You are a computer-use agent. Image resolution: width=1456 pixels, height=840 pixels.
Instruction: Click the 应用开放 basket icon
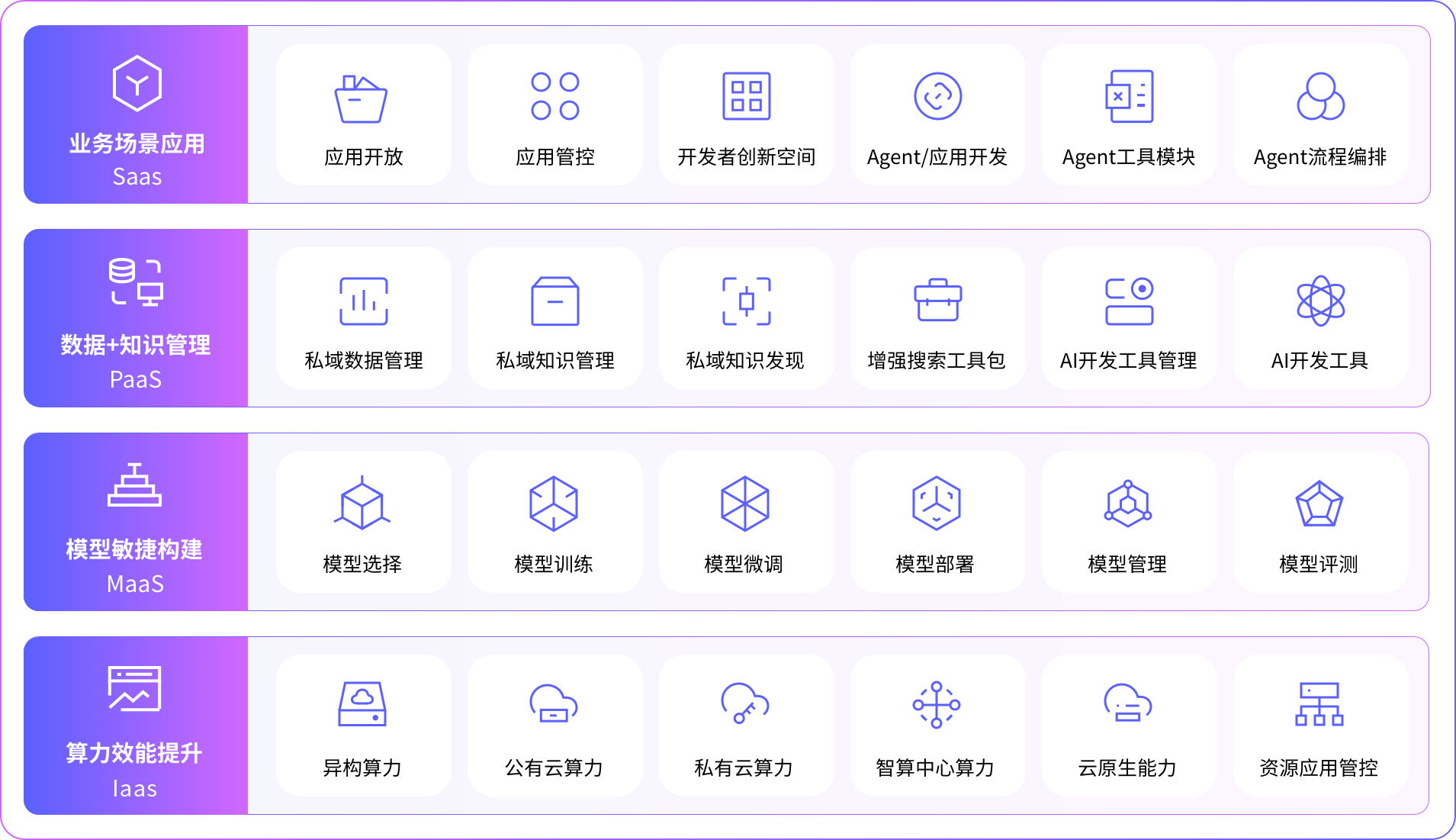[x=362, y=98]
